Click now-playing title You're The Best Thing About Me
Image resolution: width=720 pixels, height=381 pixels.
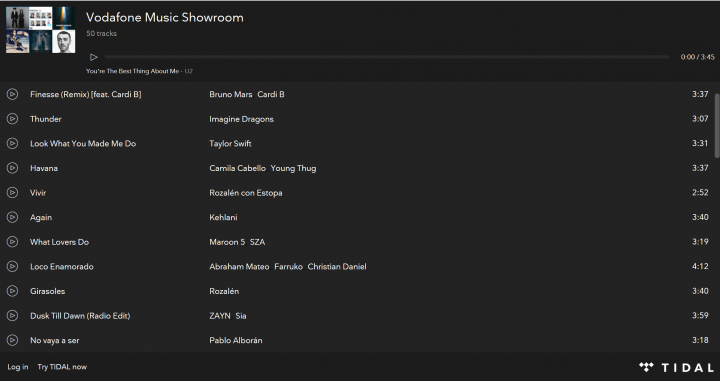coord(133,71)
